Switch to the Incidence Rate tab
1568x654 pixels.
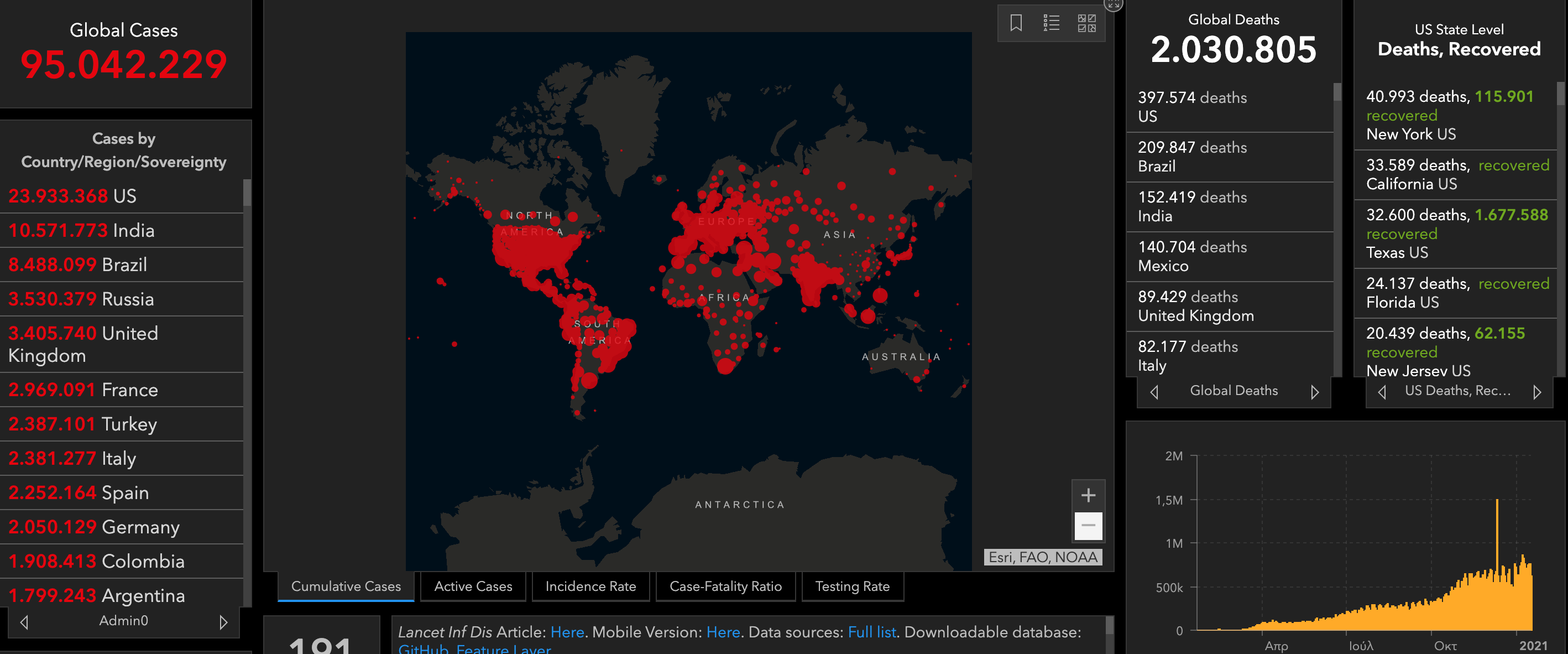(x=590, y=586)
